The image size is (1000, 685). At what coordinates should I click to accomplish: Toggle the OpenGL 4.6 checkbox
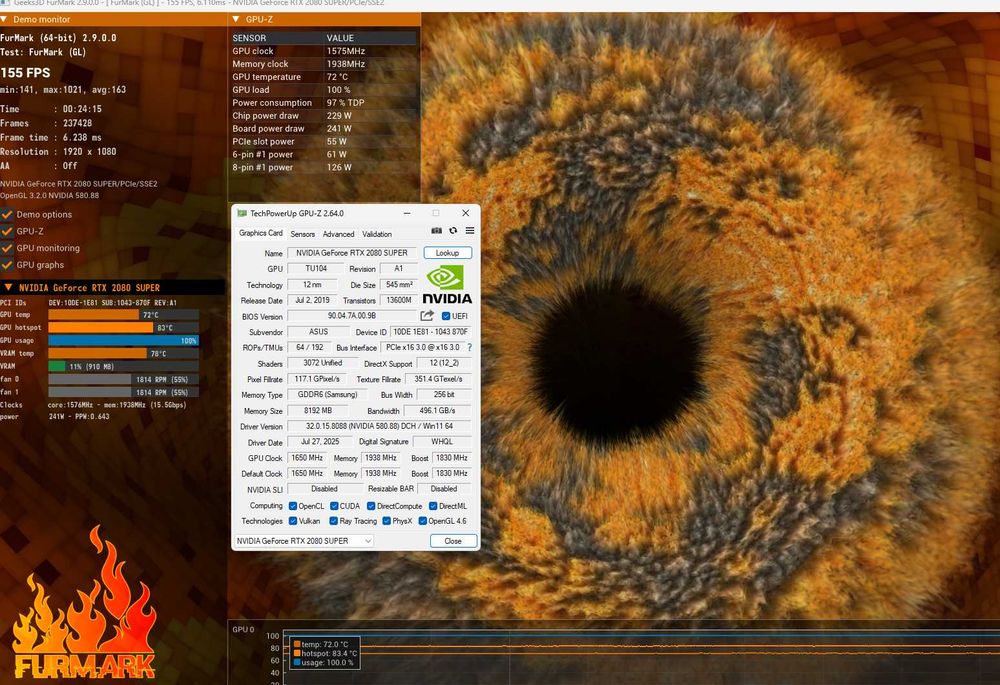(422, 521)
